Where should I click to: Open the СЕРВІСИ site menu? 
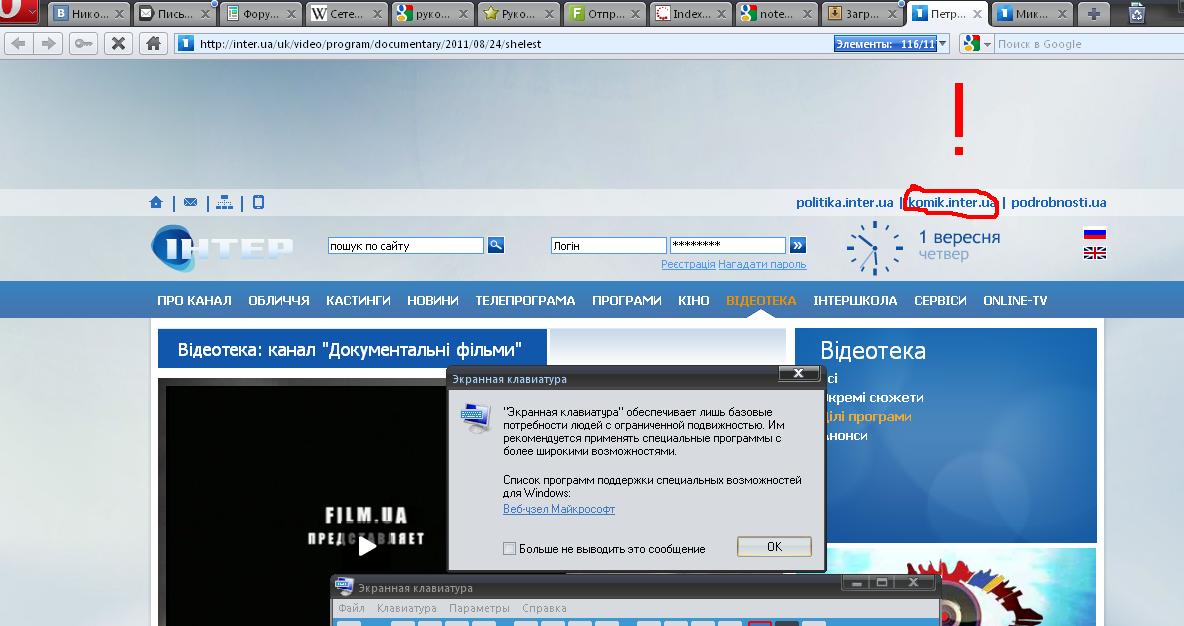[940, 301]
